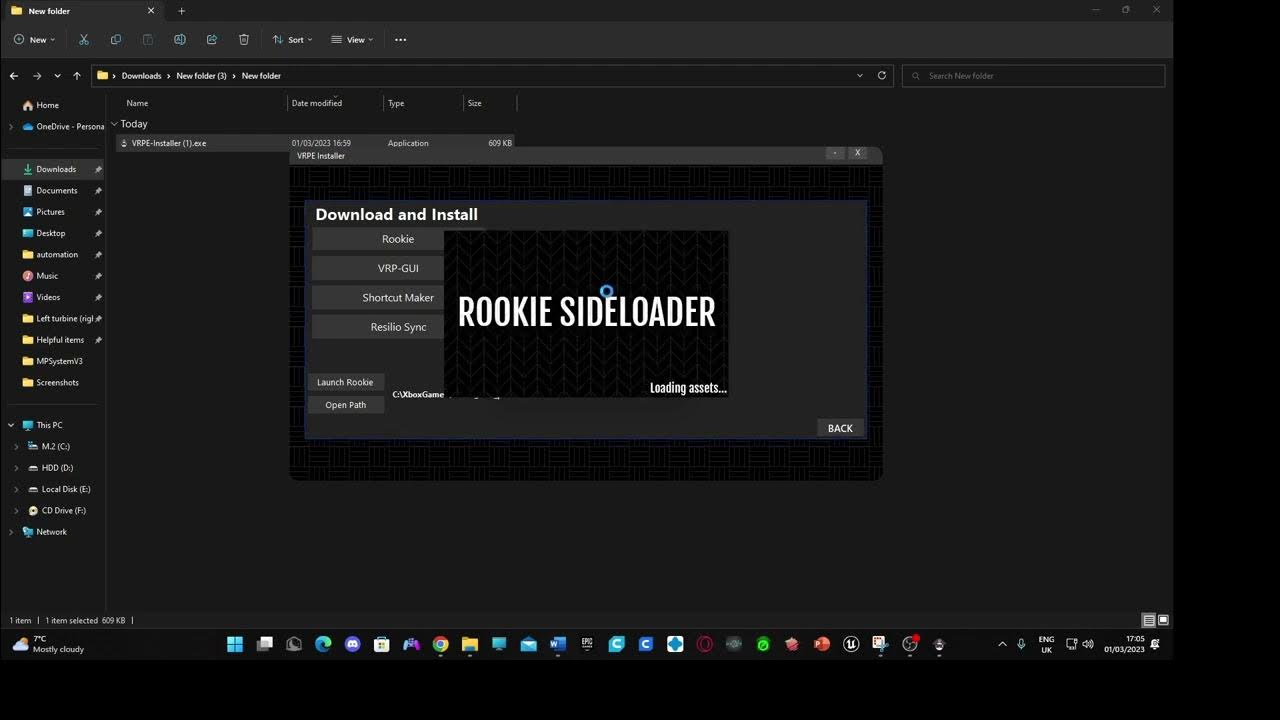Add a new Explorer tab

pos(181,11)
